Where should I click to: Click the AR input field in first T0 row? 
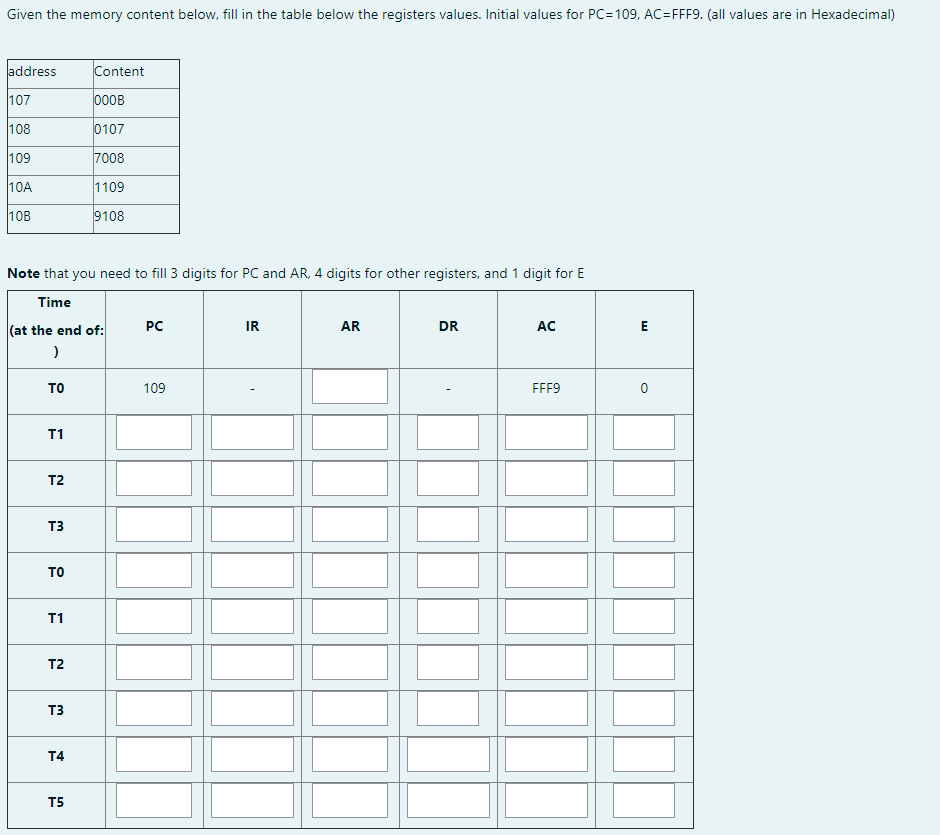tap(350, 387)
